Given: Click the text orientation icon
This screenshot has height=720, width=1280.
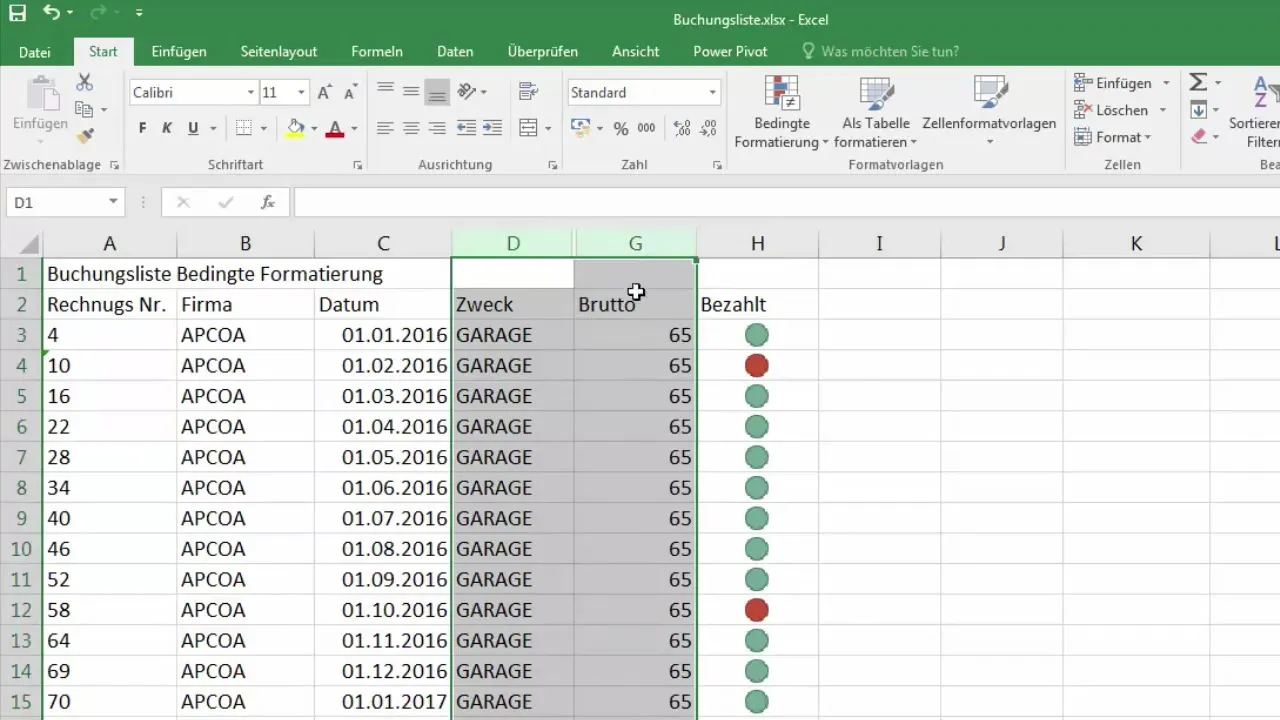Looking at the screenshot, I should click(467, 91).
